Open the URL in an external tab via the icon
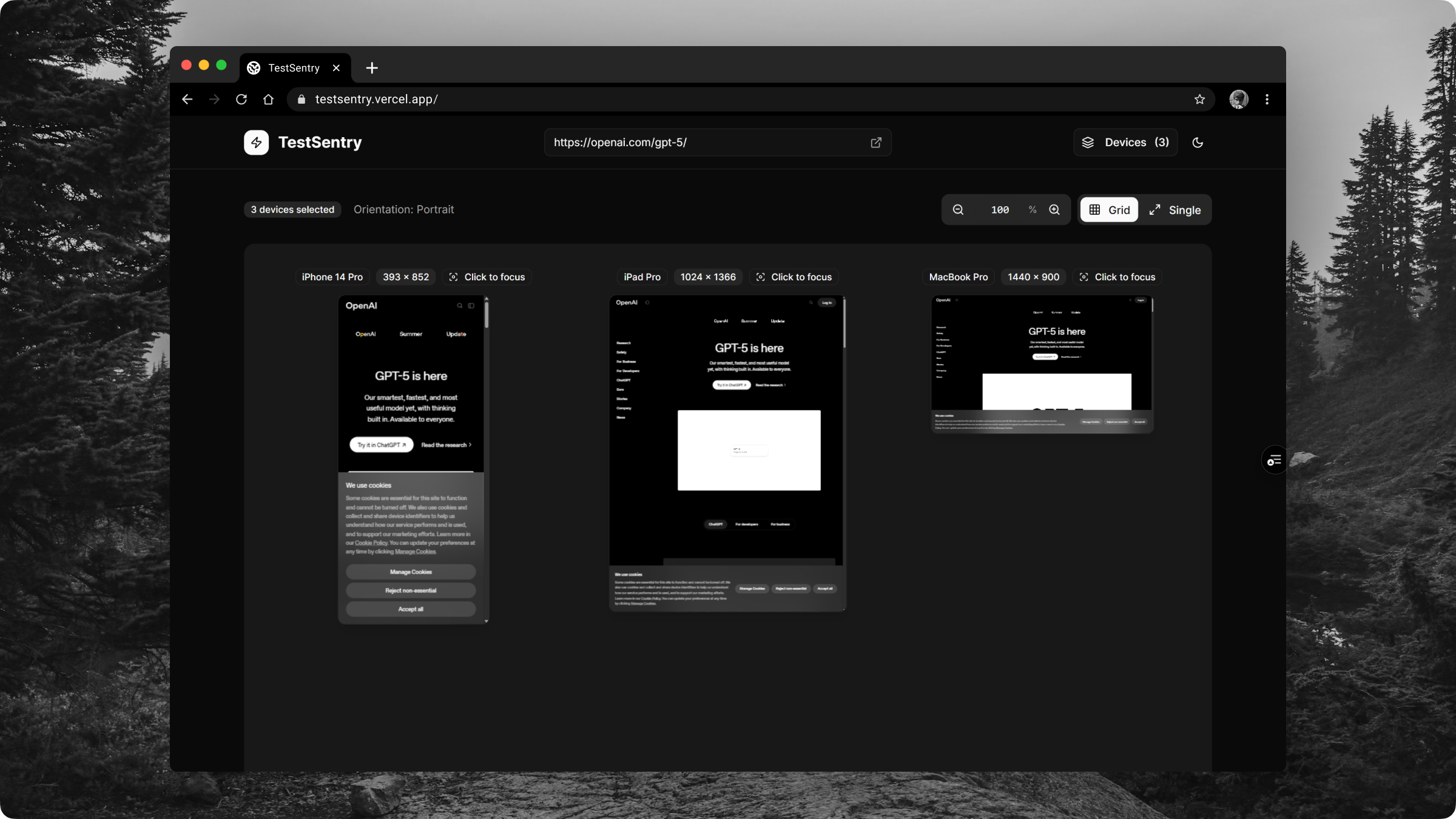 pos(875,143)
